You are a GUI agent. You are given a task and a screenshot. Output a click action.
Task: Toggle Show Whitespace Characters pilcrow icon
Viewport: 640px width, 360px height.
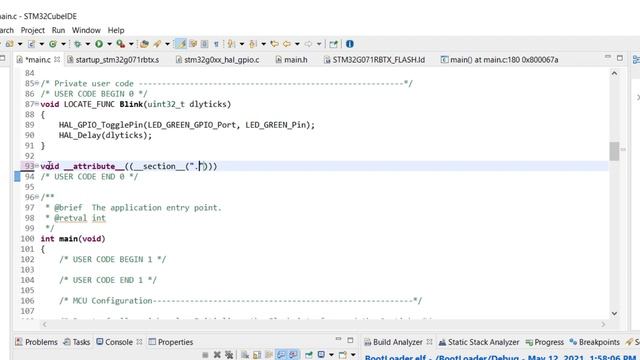tap(216, 44)
